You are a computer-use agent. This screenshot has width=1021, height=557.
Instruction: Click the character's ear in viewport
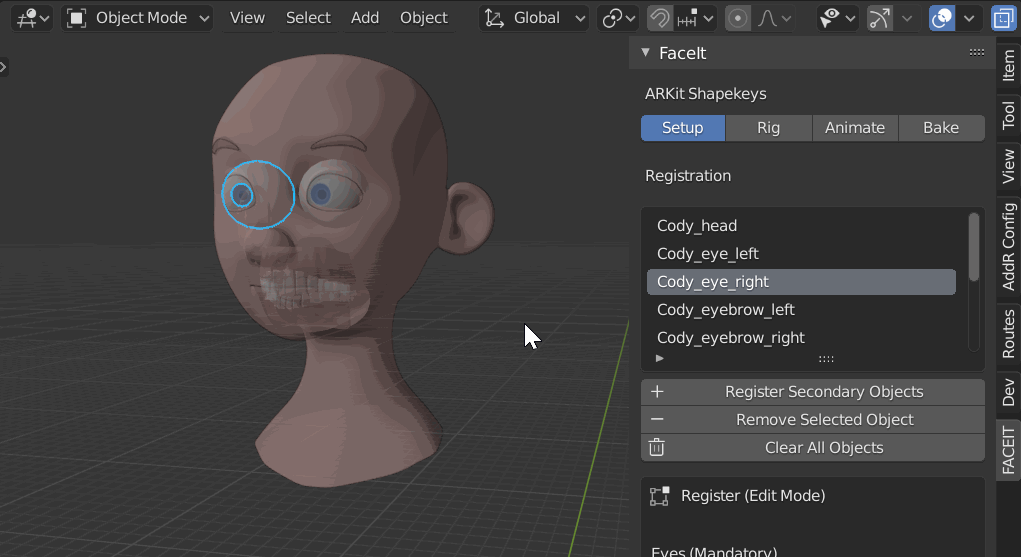tap(466, 217)
